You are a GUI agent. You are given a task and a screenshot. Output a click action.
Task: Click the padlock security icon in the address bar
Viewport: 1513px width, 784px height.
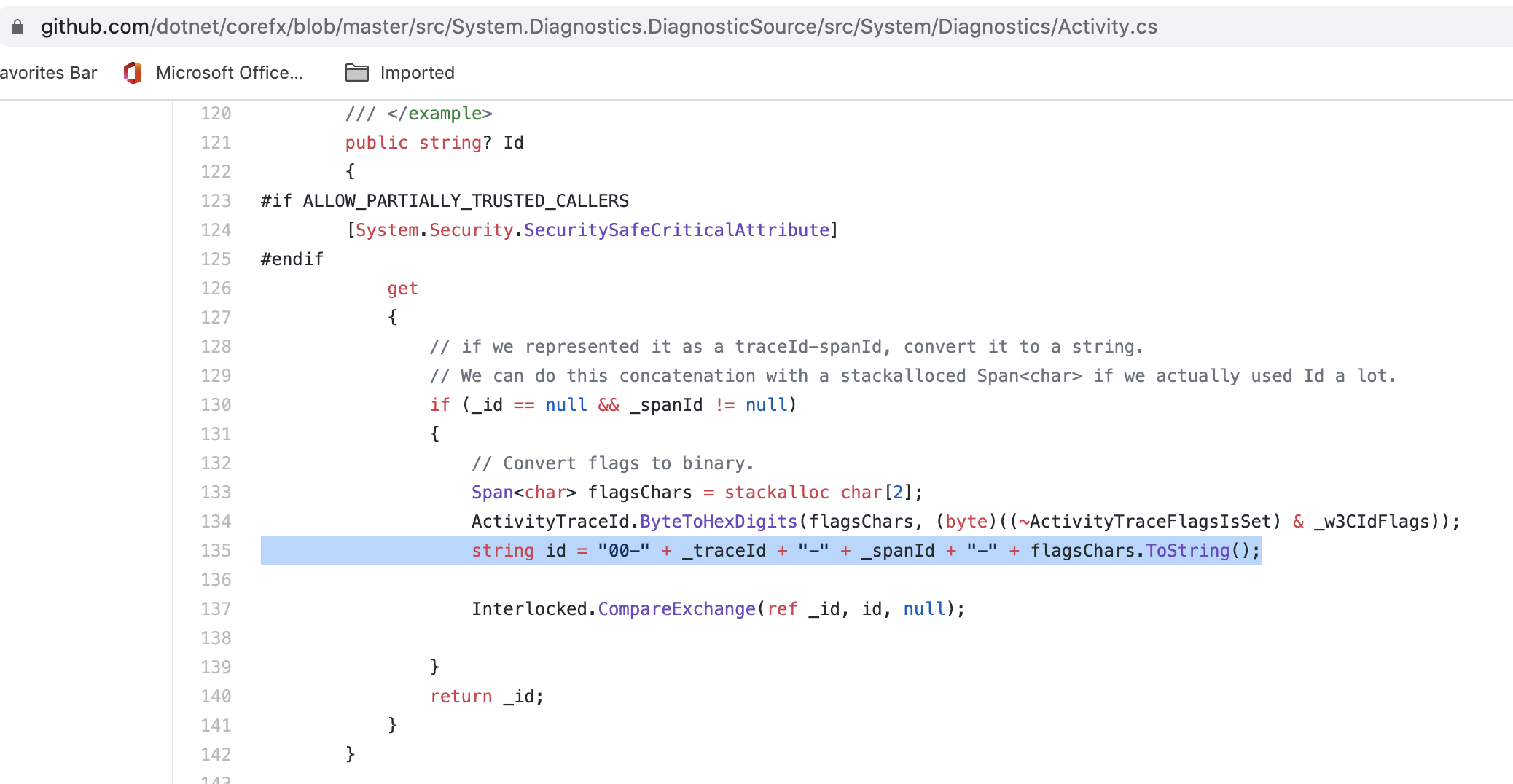point(17,26)
